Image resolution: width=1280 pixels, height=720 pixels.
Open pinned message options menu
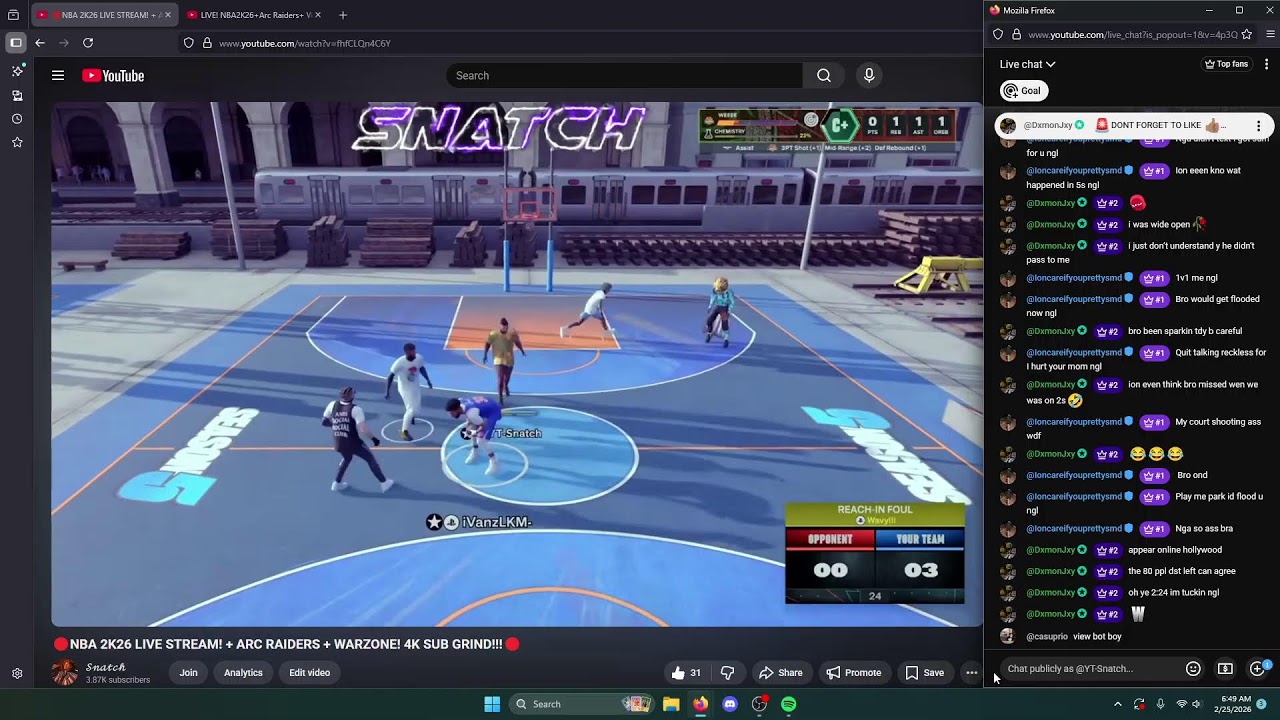tap(1258, 126)
